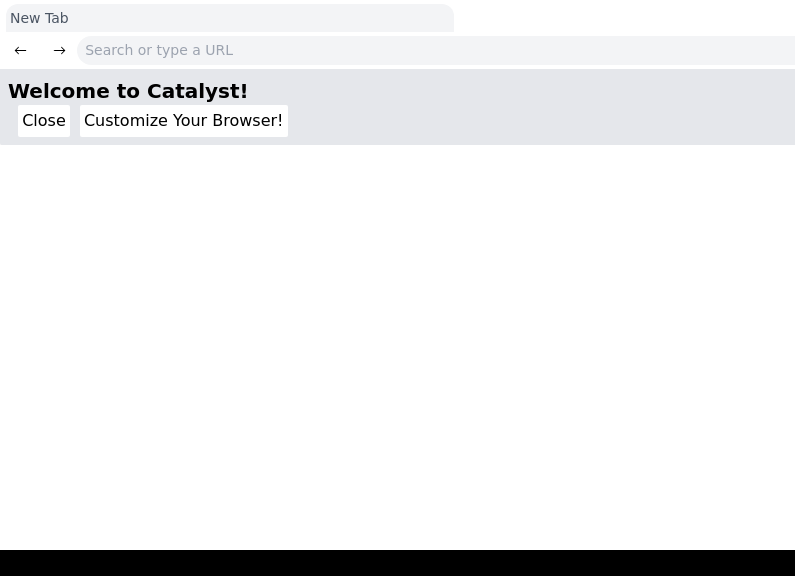795x576 pixels.
Task: Go back using the left arrow icon
Action: click(x=20, y=50)
